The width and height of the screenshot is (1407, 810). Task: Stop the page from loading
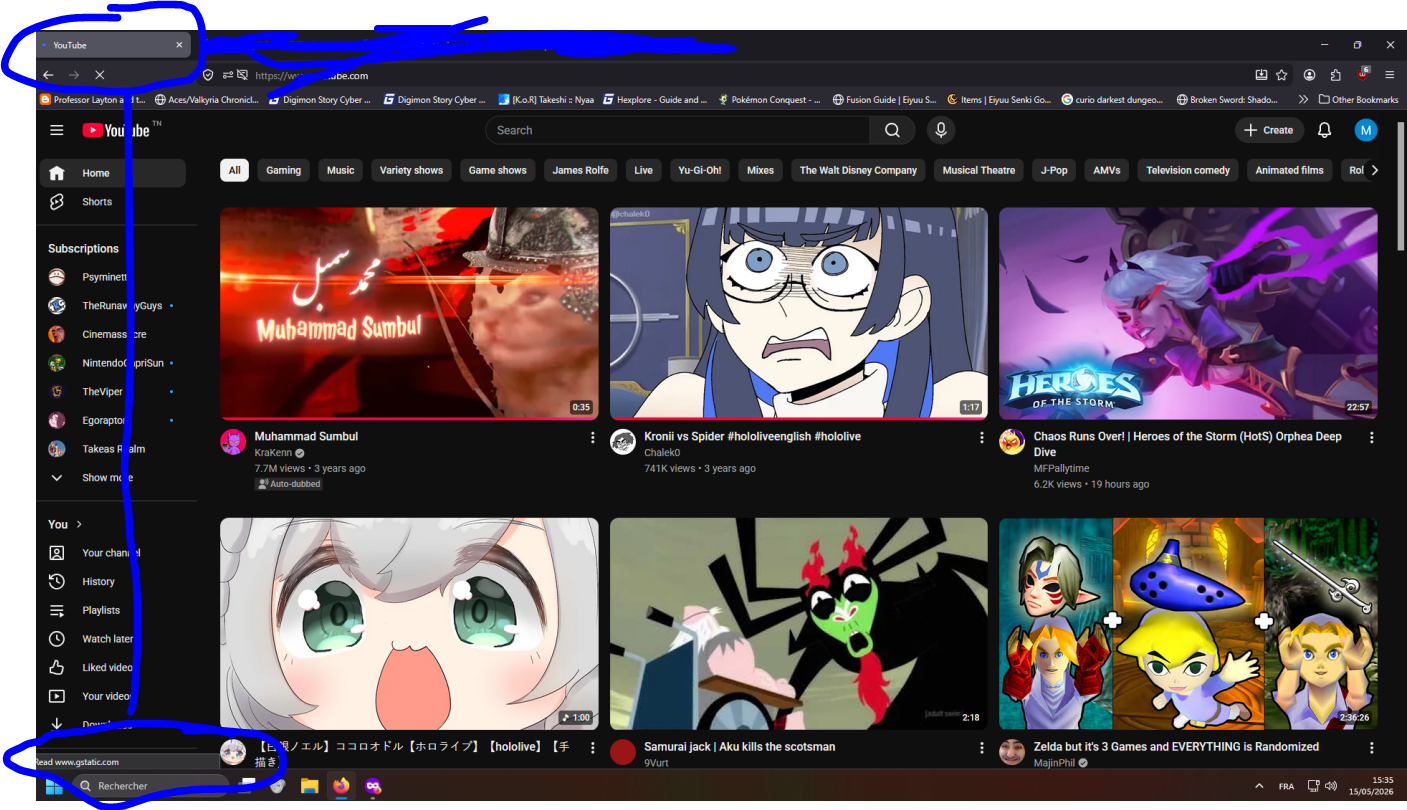click(100, 75)
